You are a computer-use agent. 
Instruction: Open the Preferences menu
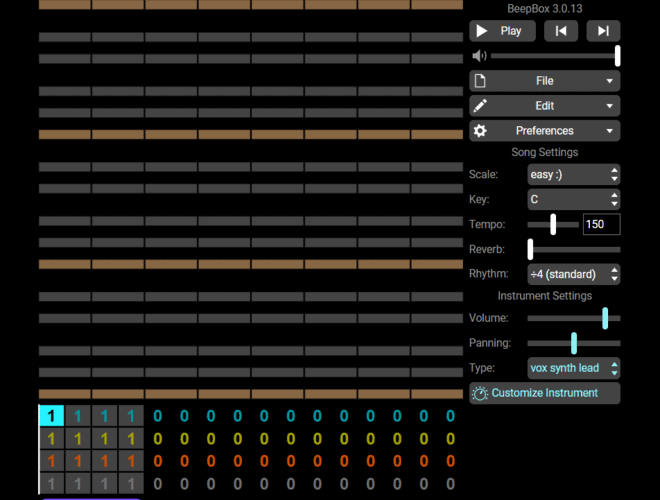[545, 130]
